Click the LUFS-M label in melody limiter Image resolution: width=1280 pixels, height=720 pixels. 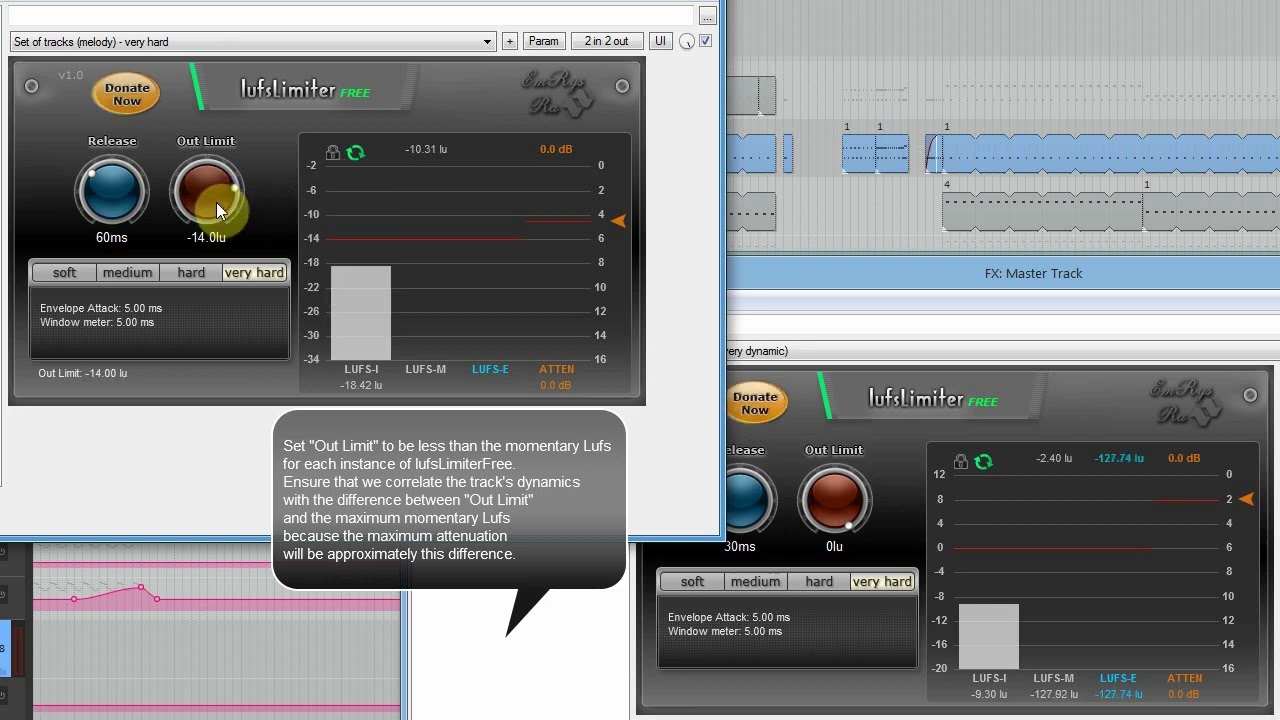(425, 369)
